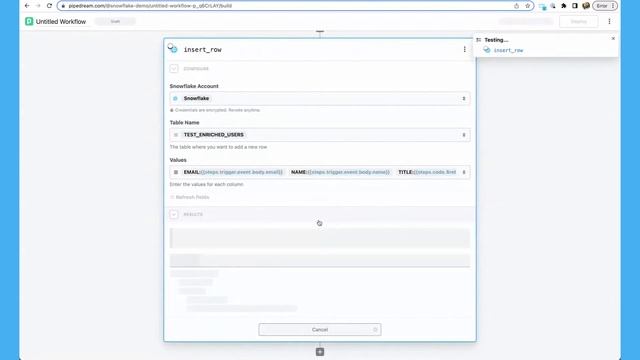
Task: Click the NAME value entry
Action: click(x=341, y=172)
